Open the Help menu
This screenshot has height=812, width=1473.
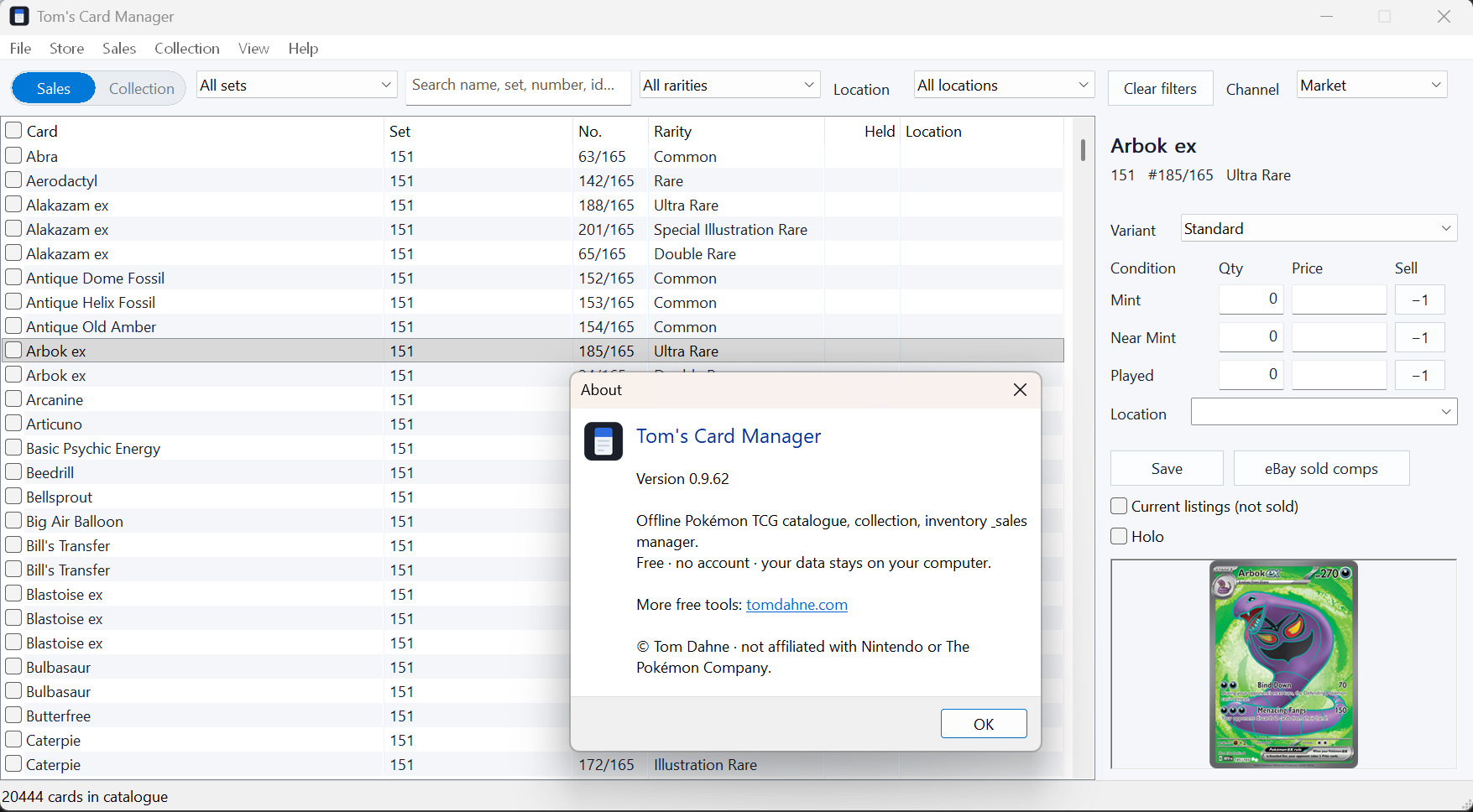(x=303, y=49)
